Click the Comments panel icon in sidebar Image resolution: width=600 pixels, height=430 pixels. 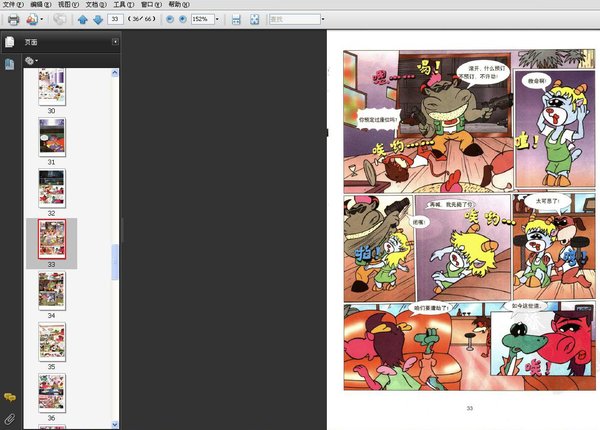point(10,397)
